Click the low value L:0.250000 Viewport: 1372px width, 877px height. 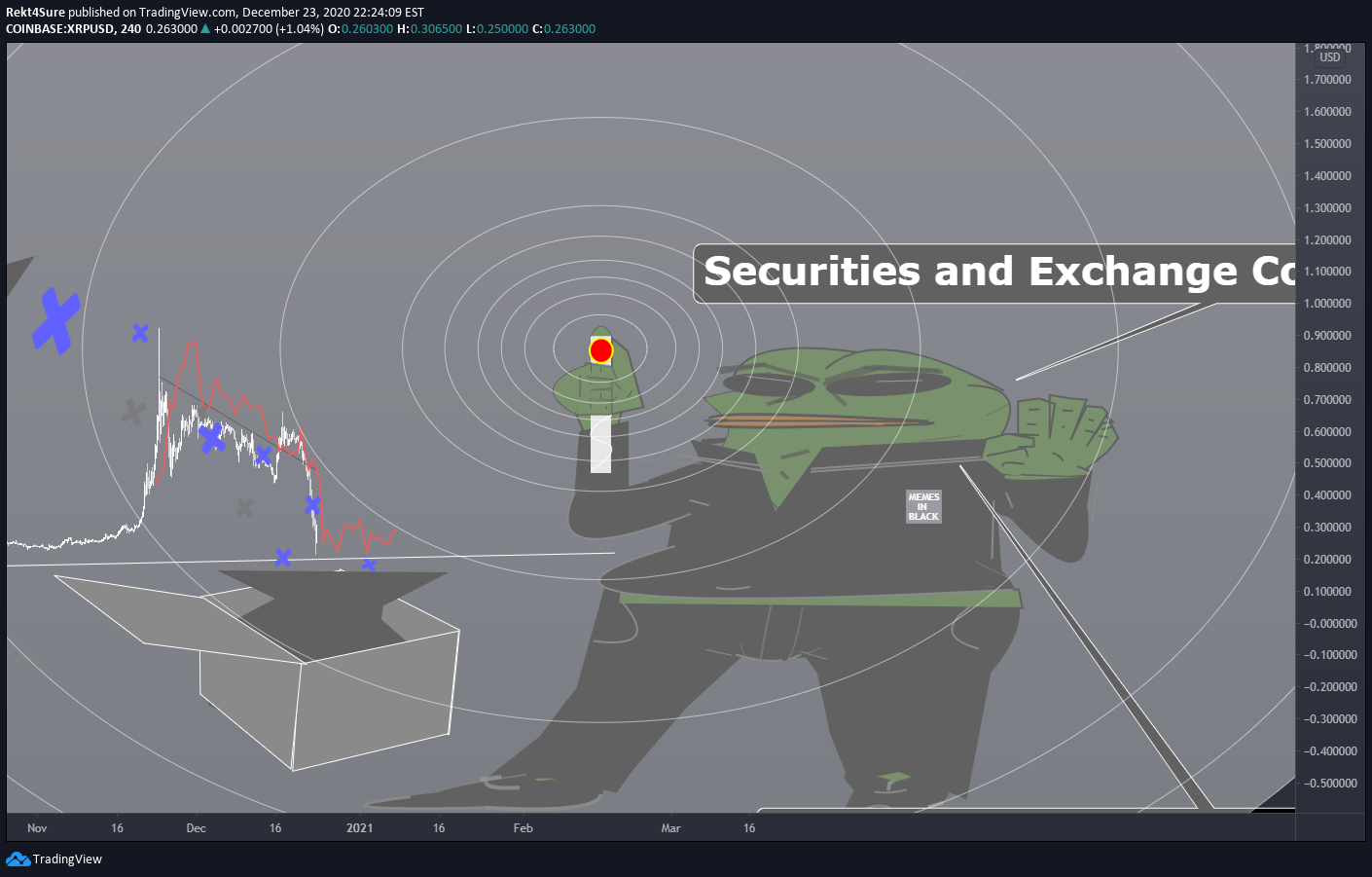497,28
